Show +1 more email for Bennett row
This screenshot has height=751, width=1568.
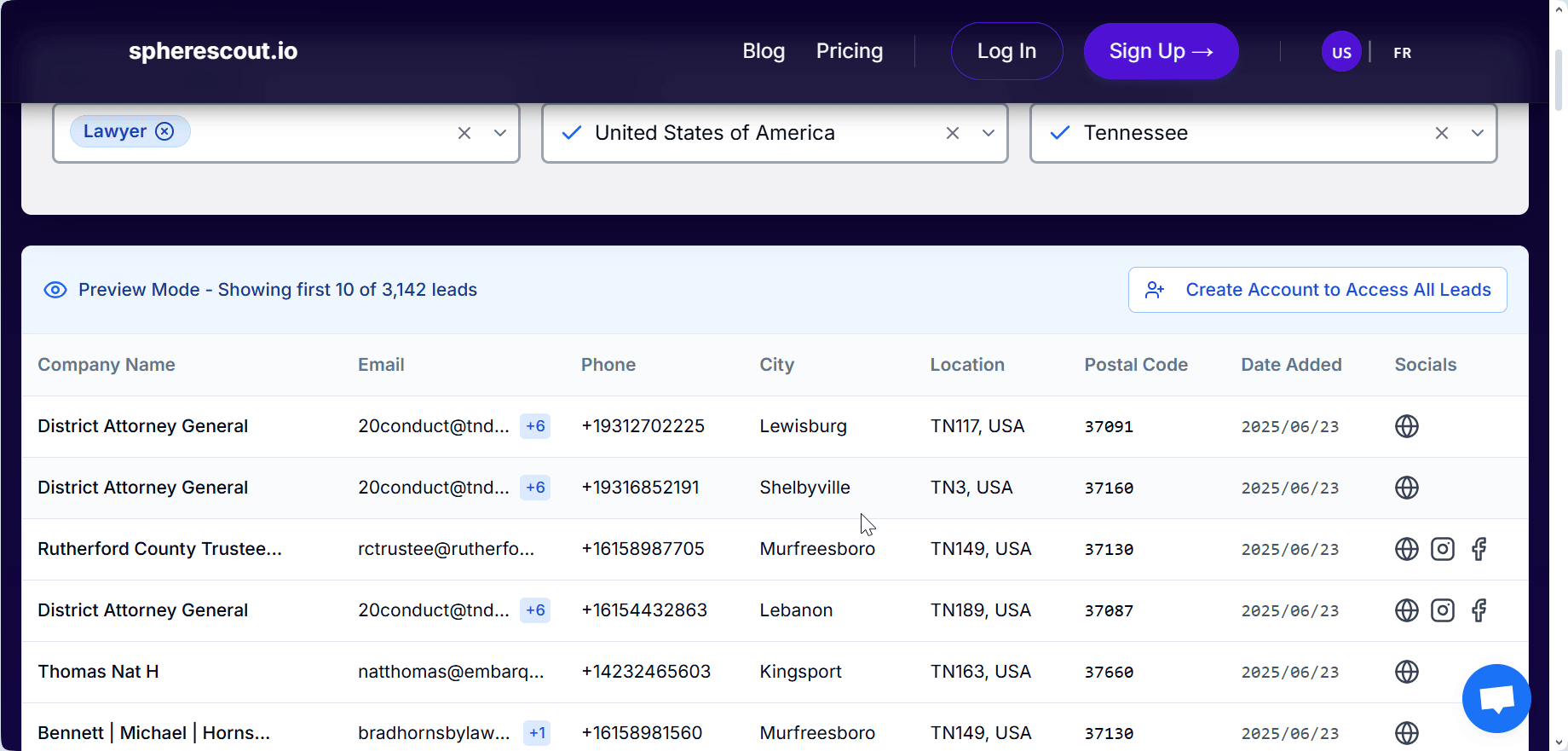[x=537, y=733]
